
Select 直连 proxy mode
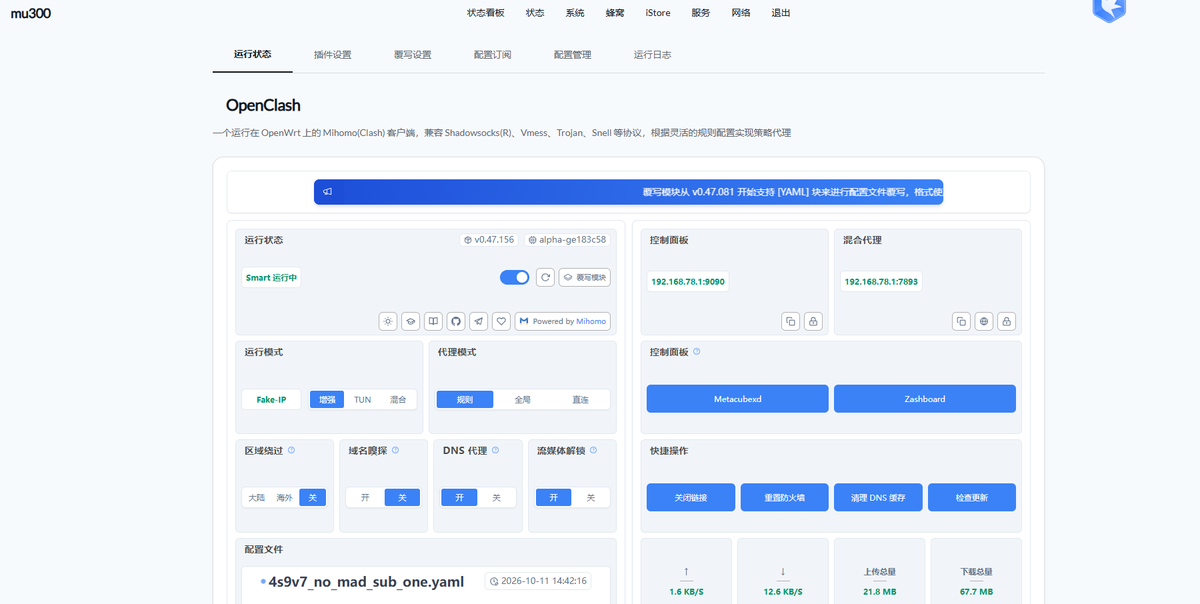pyautogui.click(x=580, y=399)
